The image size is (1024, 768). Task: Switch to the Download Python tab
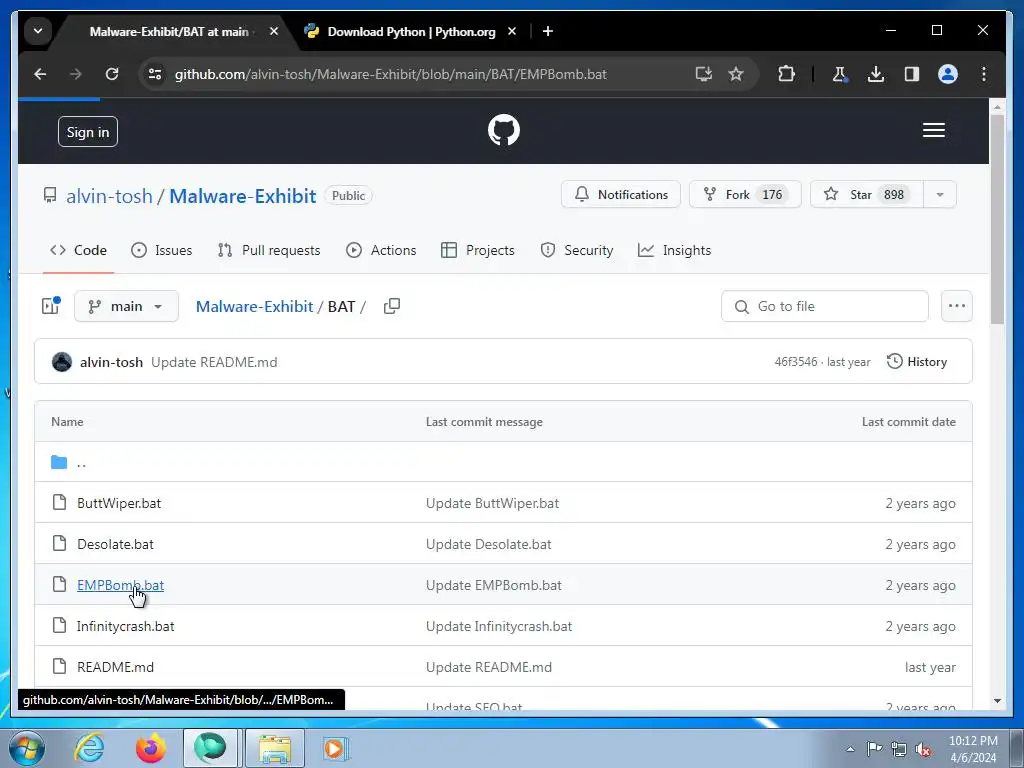coord(411,31)
